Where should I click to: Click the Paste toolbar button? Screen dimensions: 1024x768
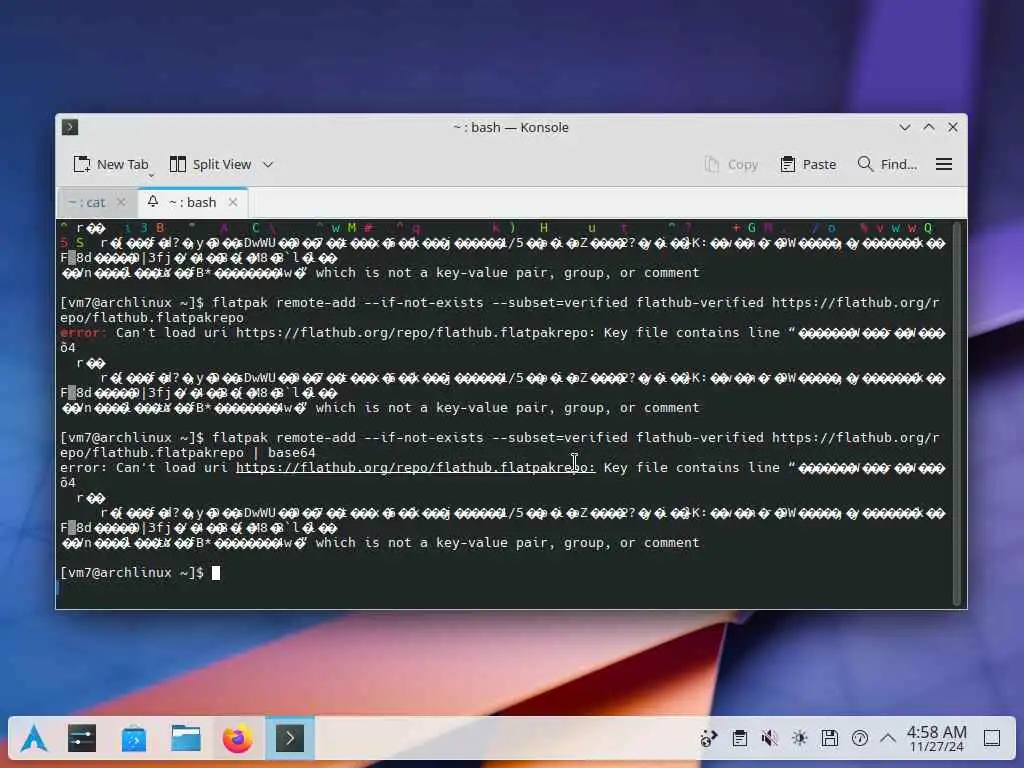coord(808,165)
